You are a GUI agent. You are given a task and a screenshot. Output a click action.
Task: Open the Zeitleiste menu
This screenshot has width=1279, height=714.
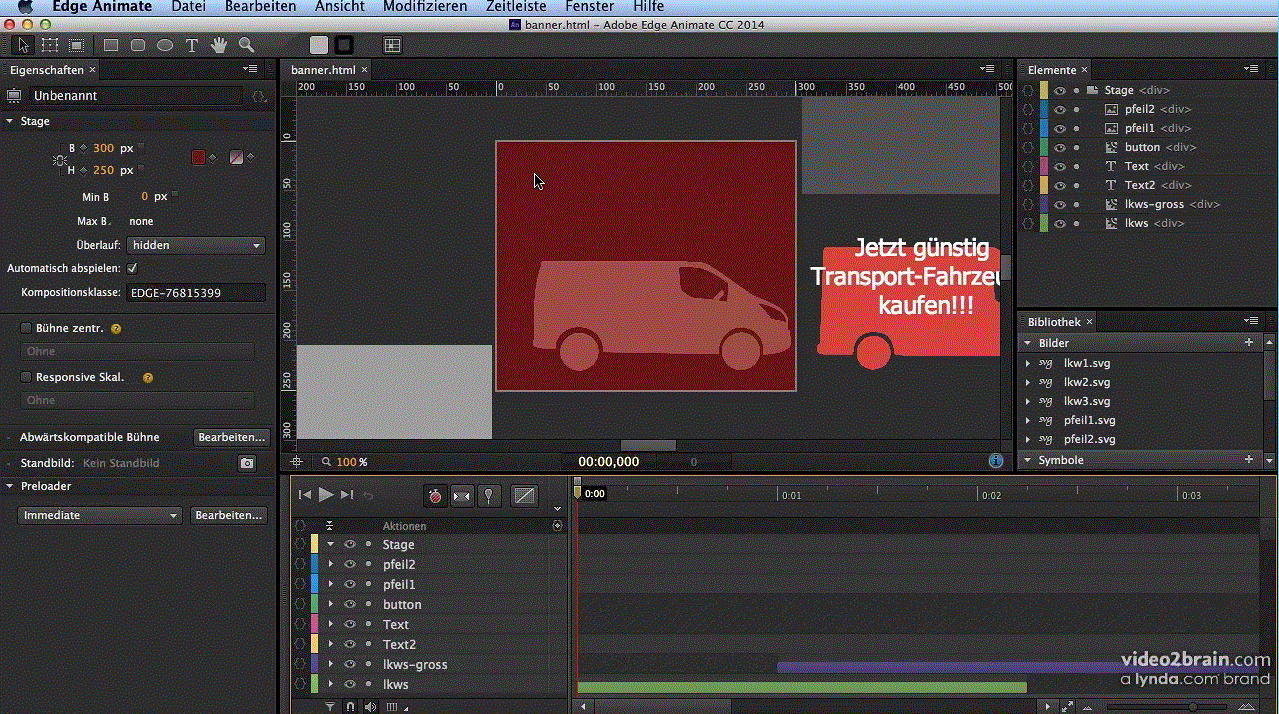point(516,7)
